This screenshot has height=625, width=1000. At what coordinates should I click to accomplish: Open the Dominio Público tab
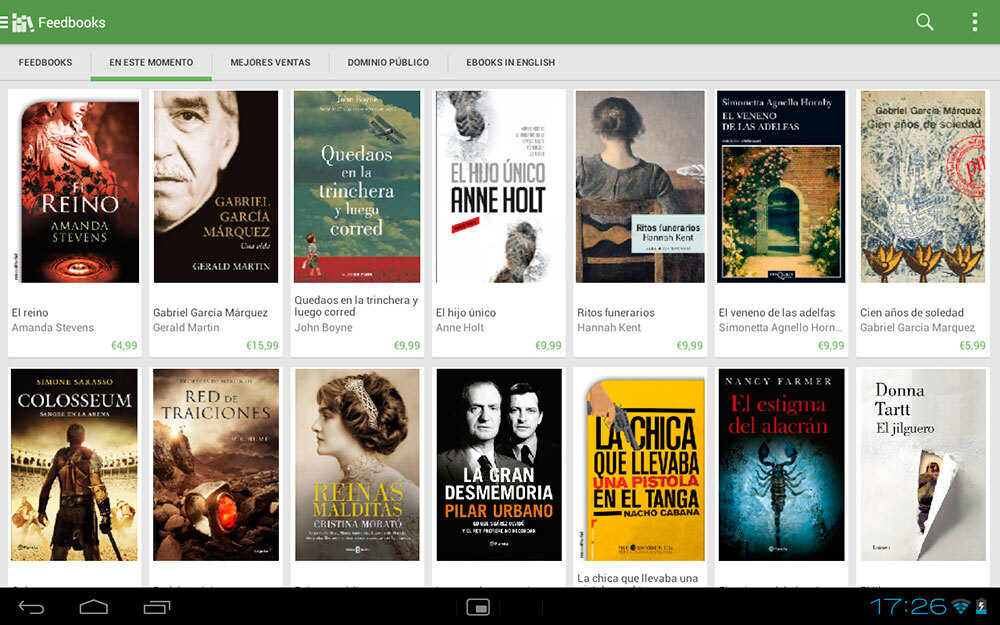(388, 62)
